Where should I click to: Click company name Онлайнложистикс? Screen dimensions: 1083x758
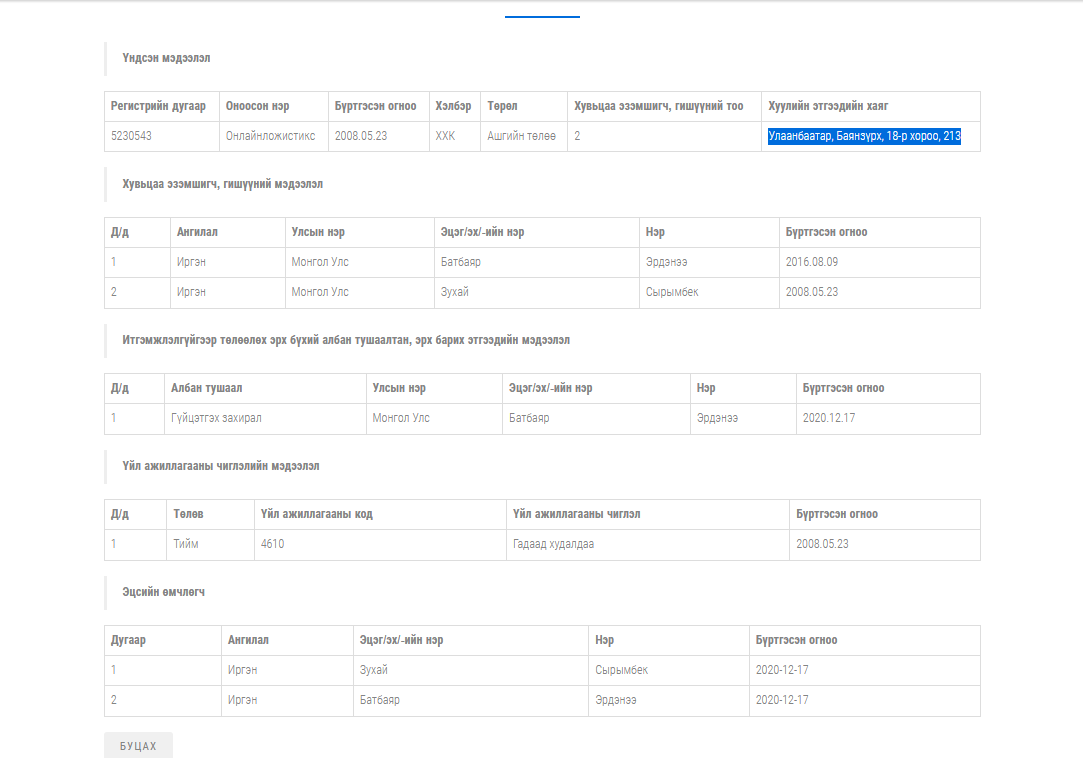(x=270, y=136)
